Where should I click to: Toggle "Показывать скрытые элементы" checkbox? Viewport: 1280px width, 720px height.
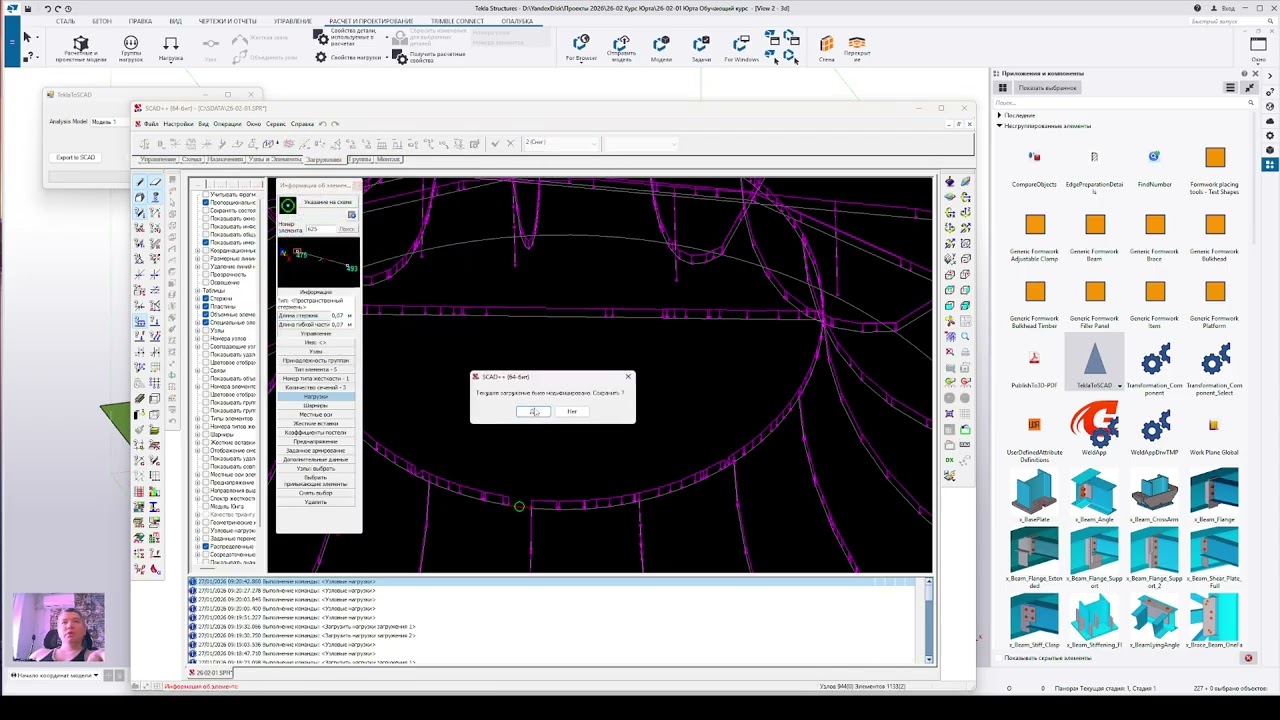click(x=1000, y=658)
